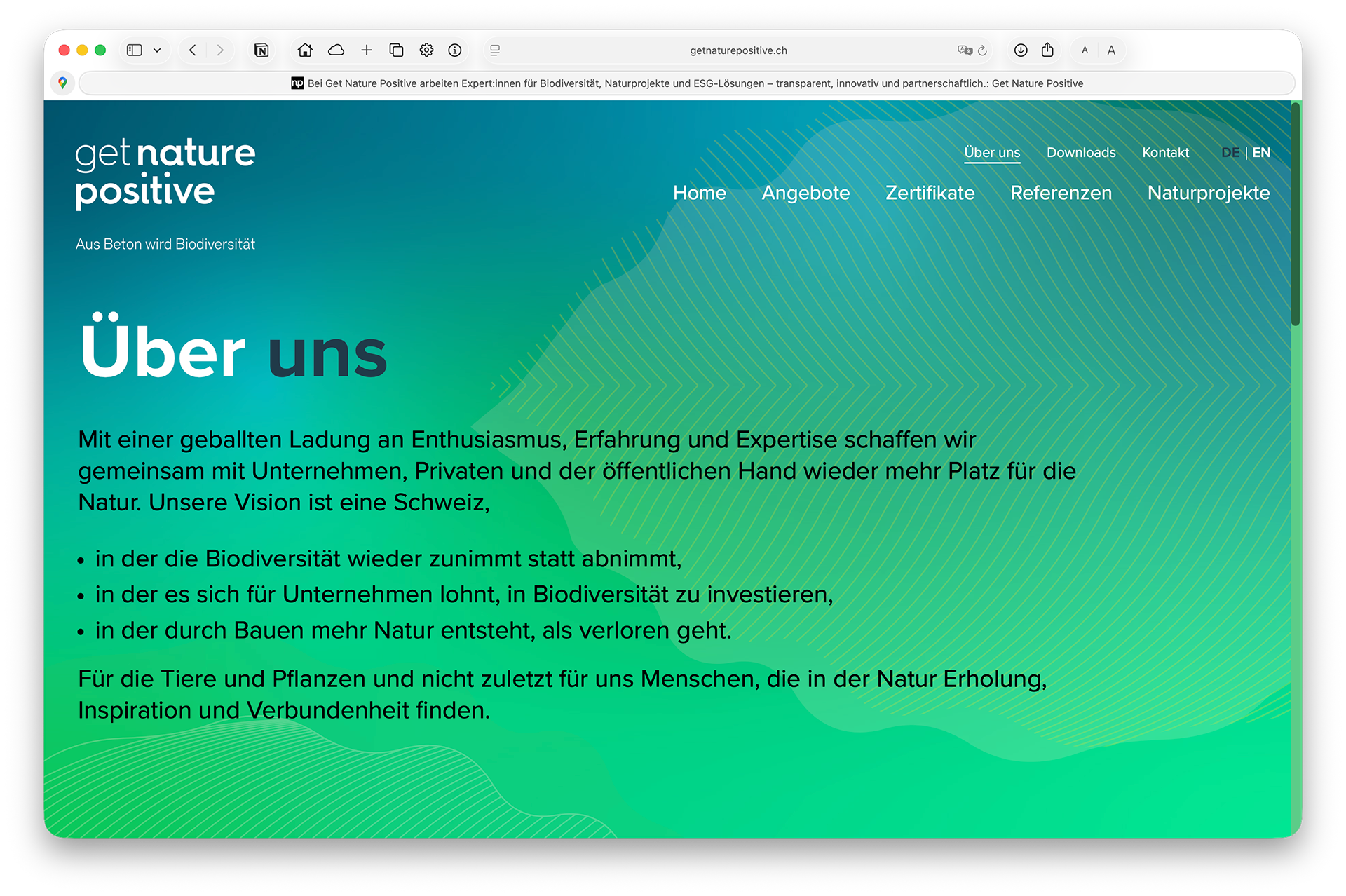Click the info circle icon
1346x896 pixels.
(x=455, y=50)
